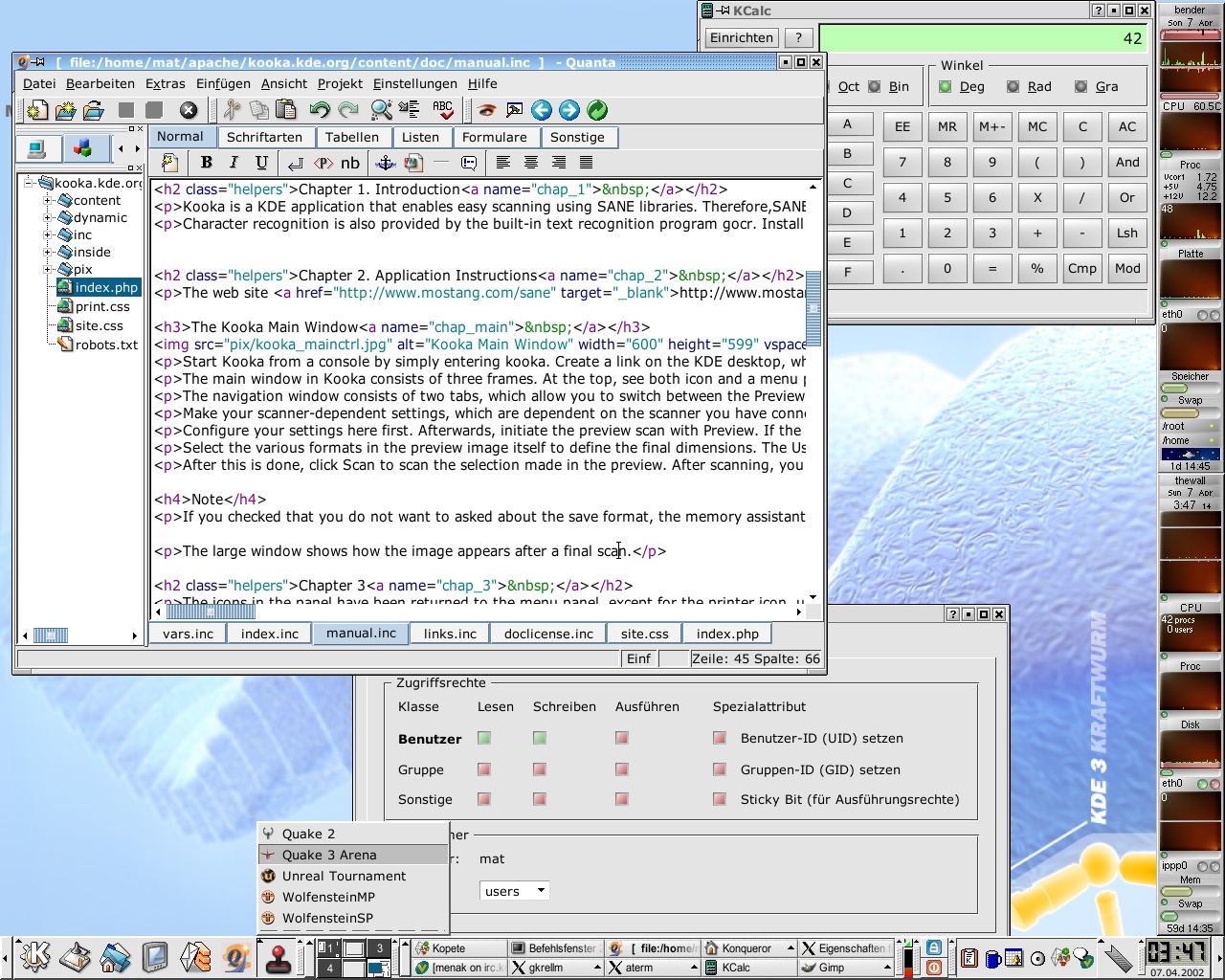Toggle Schreiben permission for Sonstige
The height and width of the screenshot is (980, 1225).
(540, 799)
